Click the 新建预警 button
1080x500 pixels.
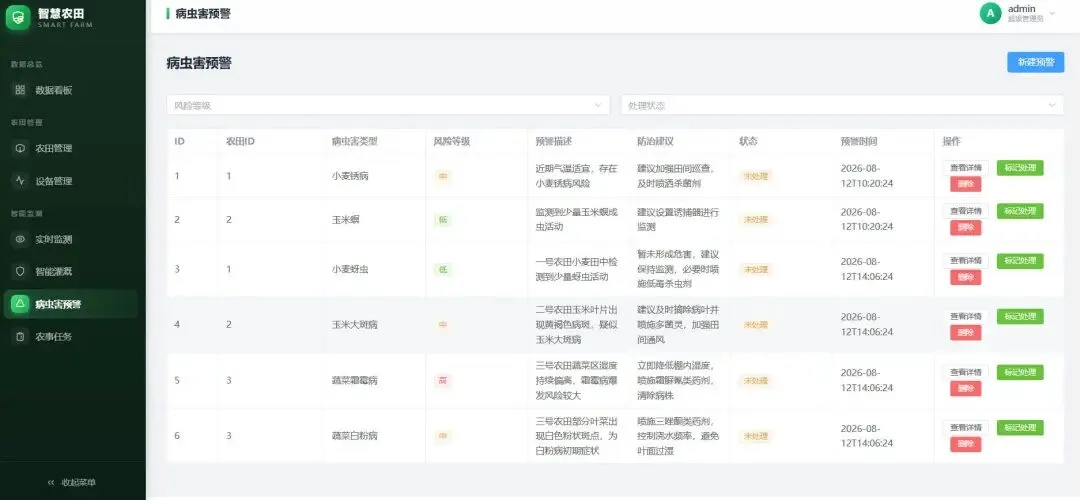coord(1036,62)
